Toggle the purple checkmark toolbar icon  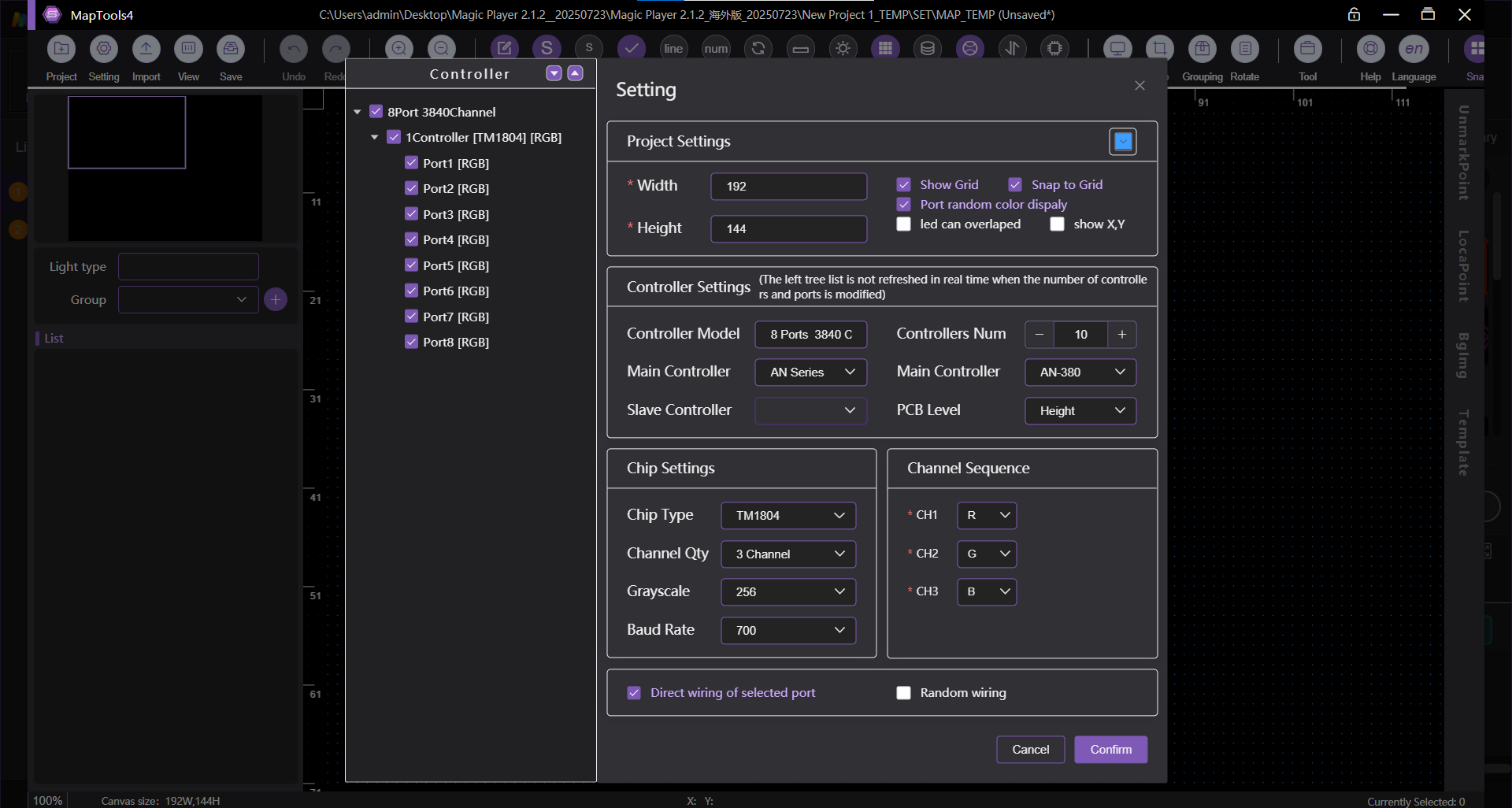coord(632,48)
